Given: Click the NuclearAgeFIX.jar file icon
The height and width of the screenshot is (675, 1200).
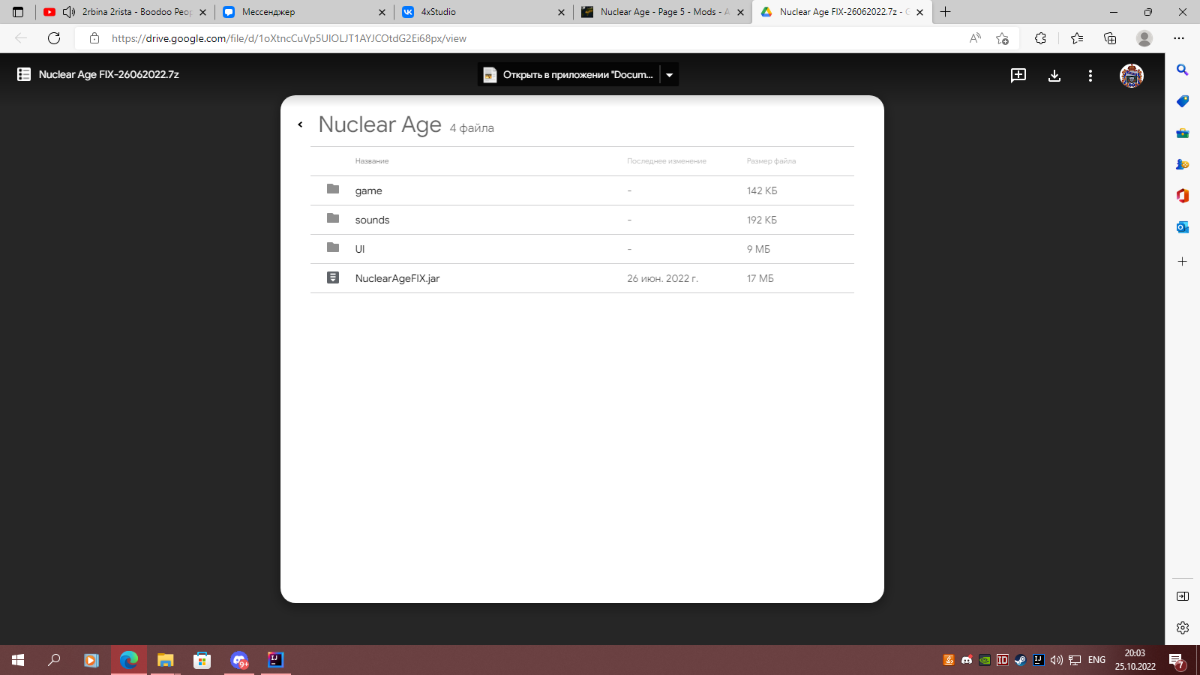Looking at the screenshot, I should (333, 277).
